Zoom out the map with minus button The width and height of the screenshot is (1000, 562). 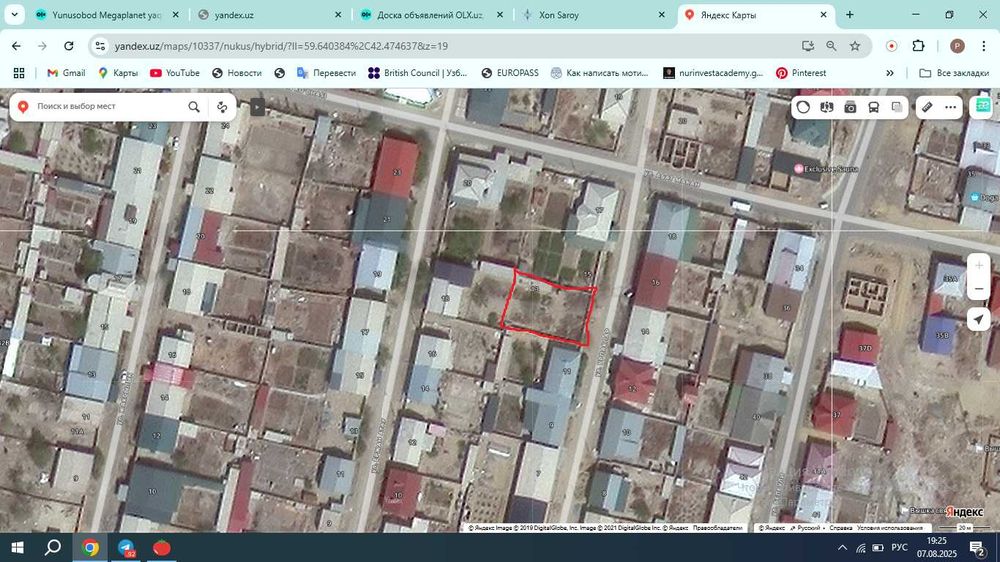point(979,289)
